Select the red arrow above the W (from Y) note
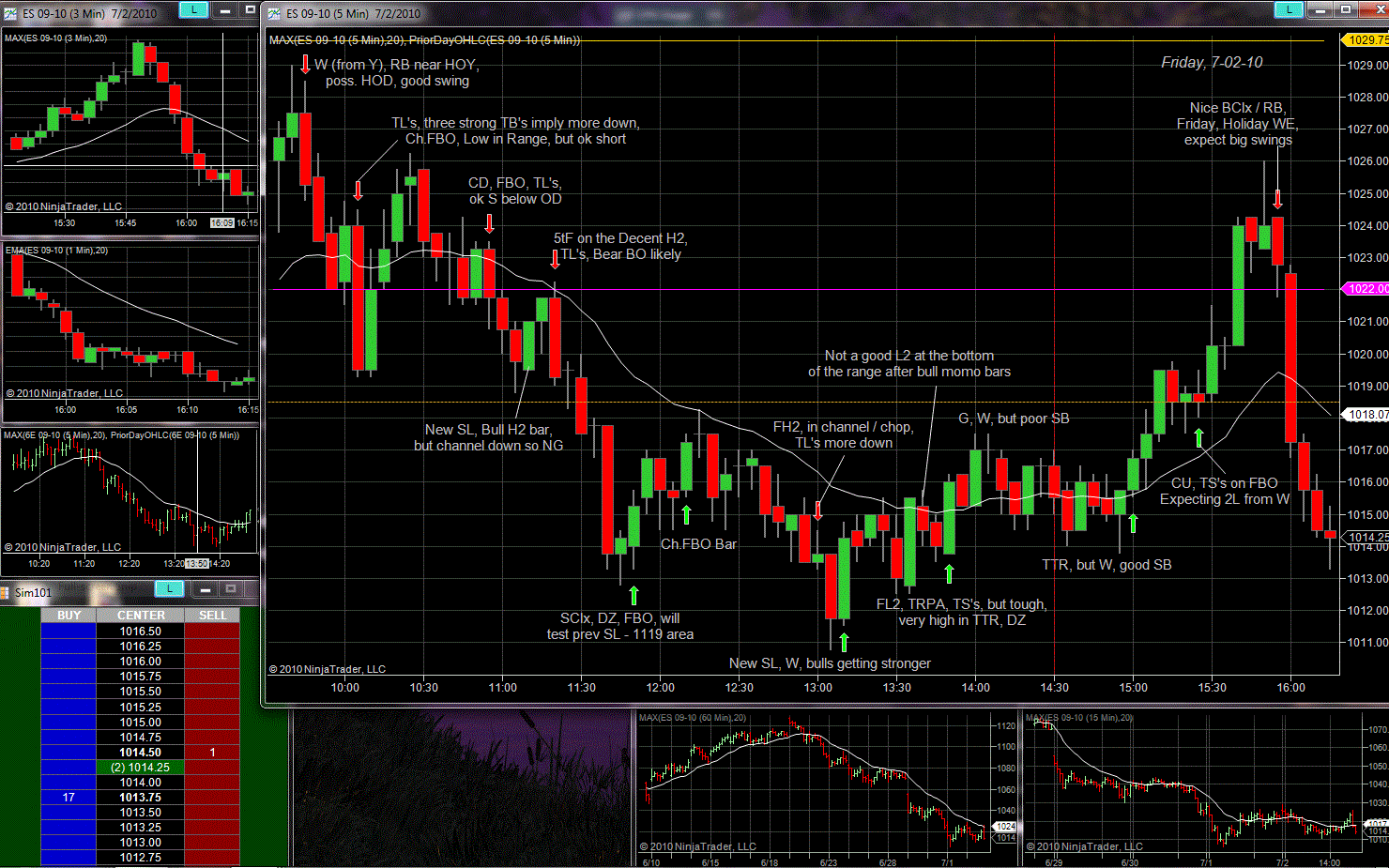 click(x=305, y=64)
